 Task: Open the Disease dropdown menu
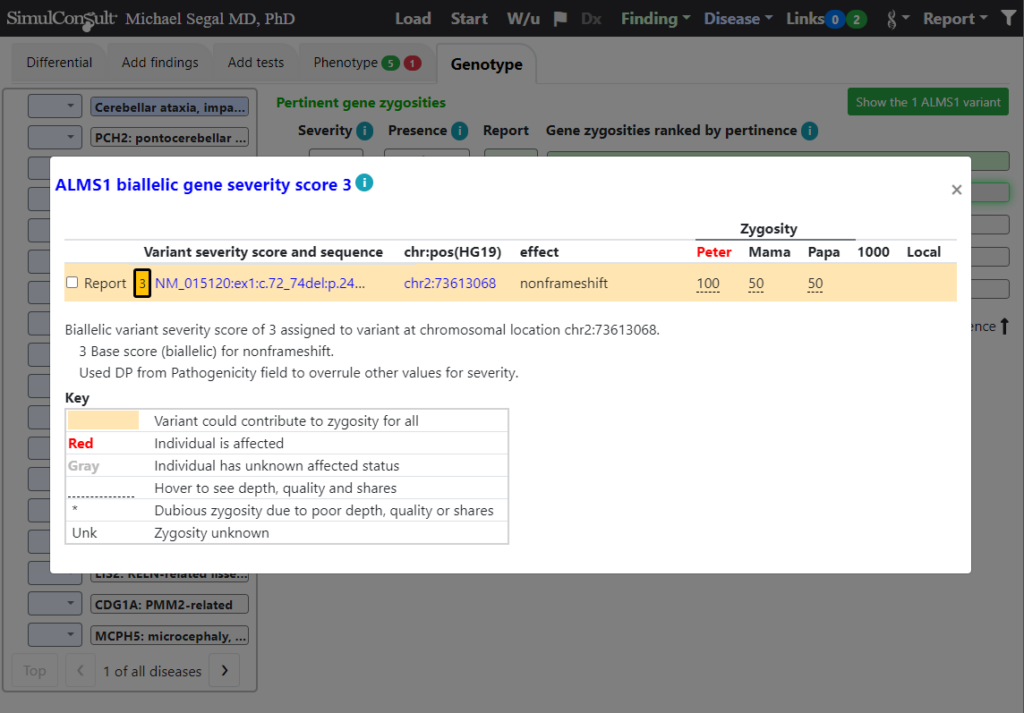737,19
